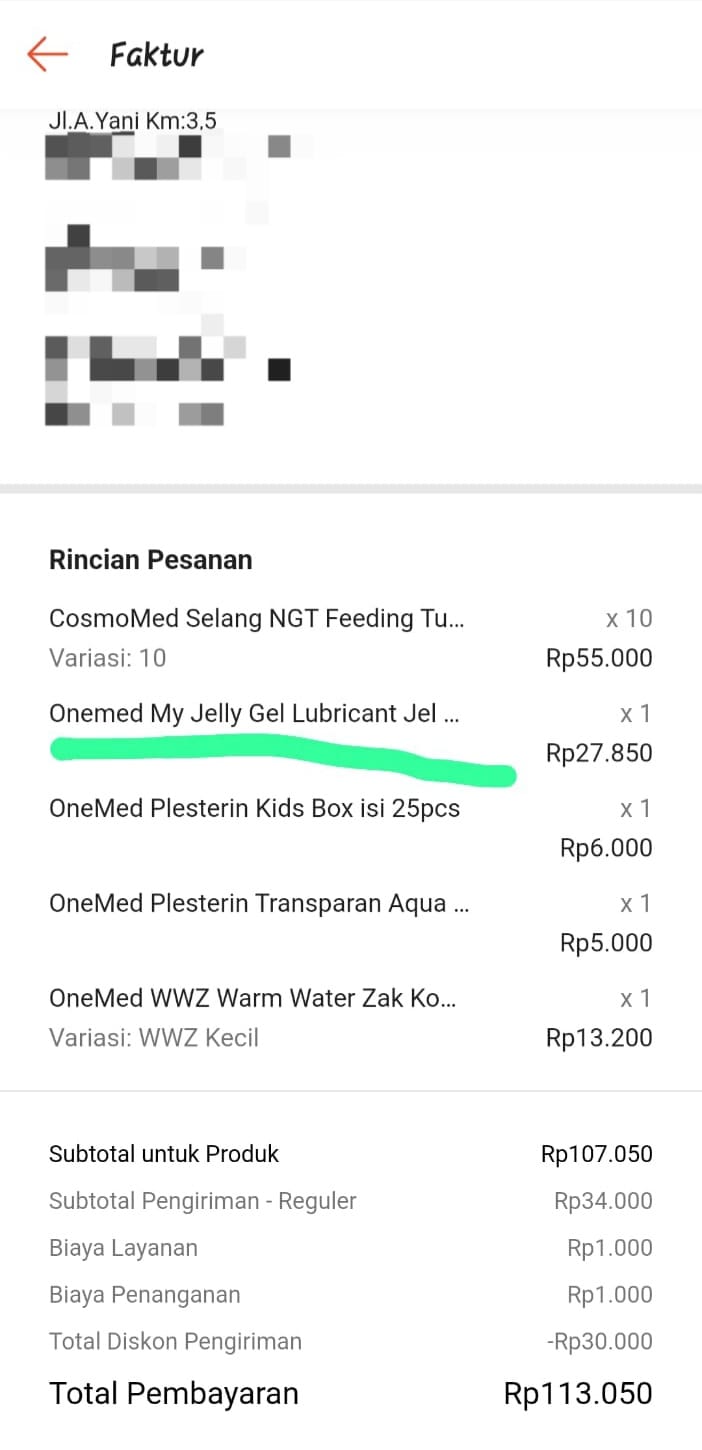Tap the Rp55.000 price
The width and height of the screenshot is (702, 1450).
[599, 658]
